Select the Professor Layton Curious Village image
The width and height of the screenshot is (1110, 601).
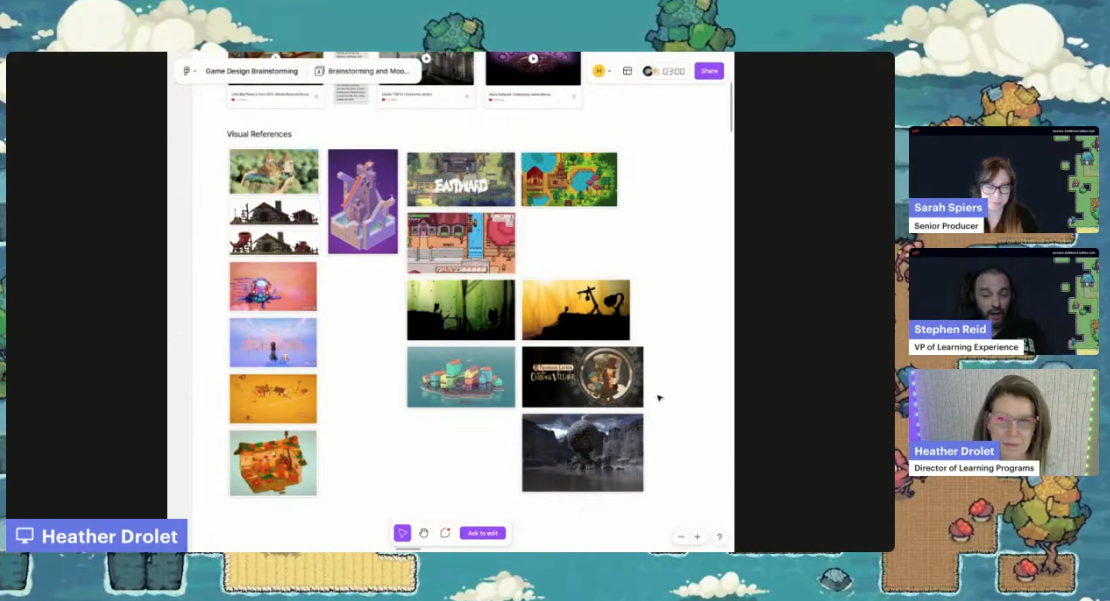click(583, 377)
